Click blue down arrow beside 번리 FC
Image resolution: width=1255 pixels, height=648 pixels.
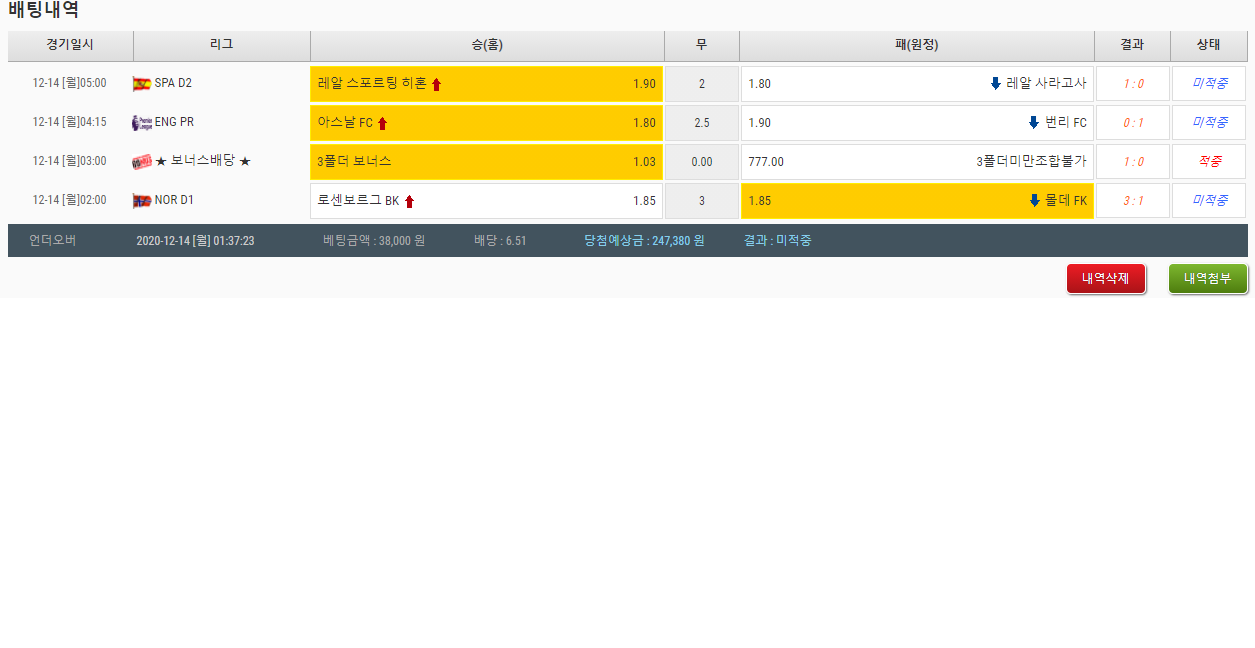click(x=1033, y=123)
